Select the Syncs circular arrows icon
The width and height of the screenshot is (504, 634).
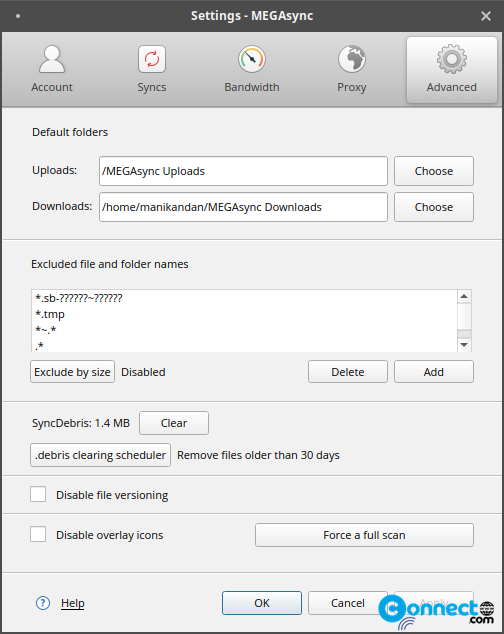coord(152,59)
